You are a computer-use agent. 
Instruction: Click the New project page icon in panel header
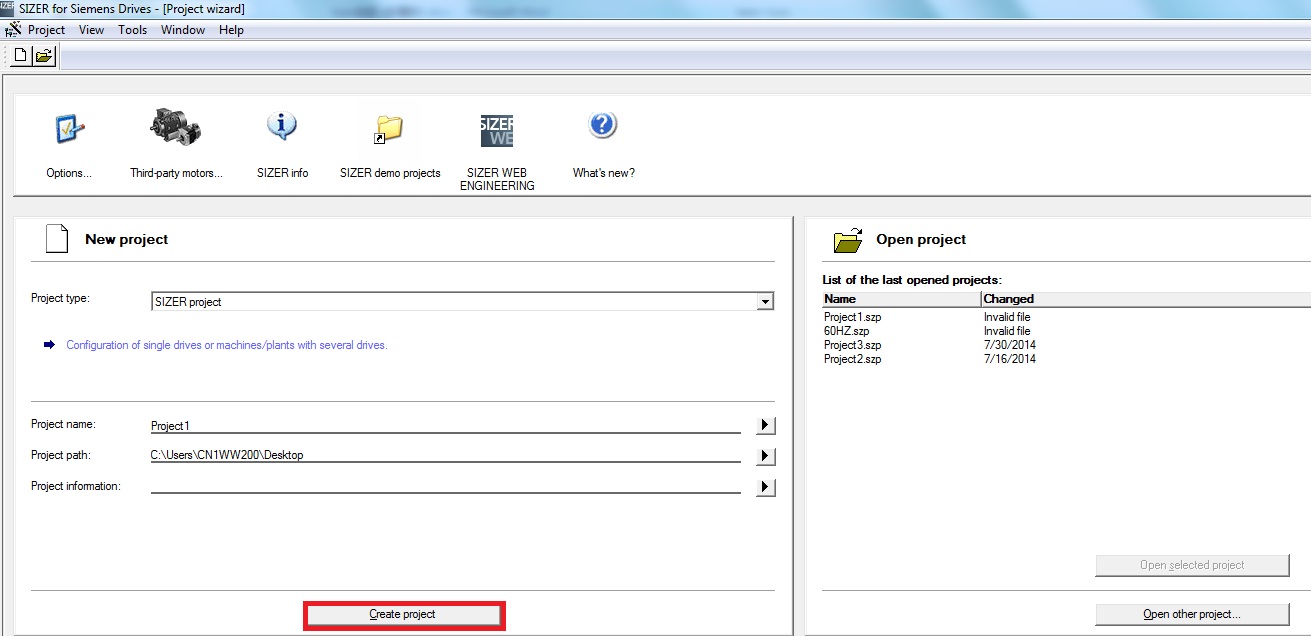(58, 239)
